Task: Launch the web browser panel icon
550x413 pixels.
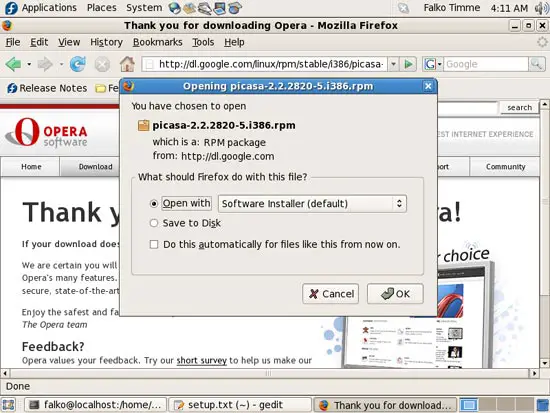Action: (x=174, y=8)
